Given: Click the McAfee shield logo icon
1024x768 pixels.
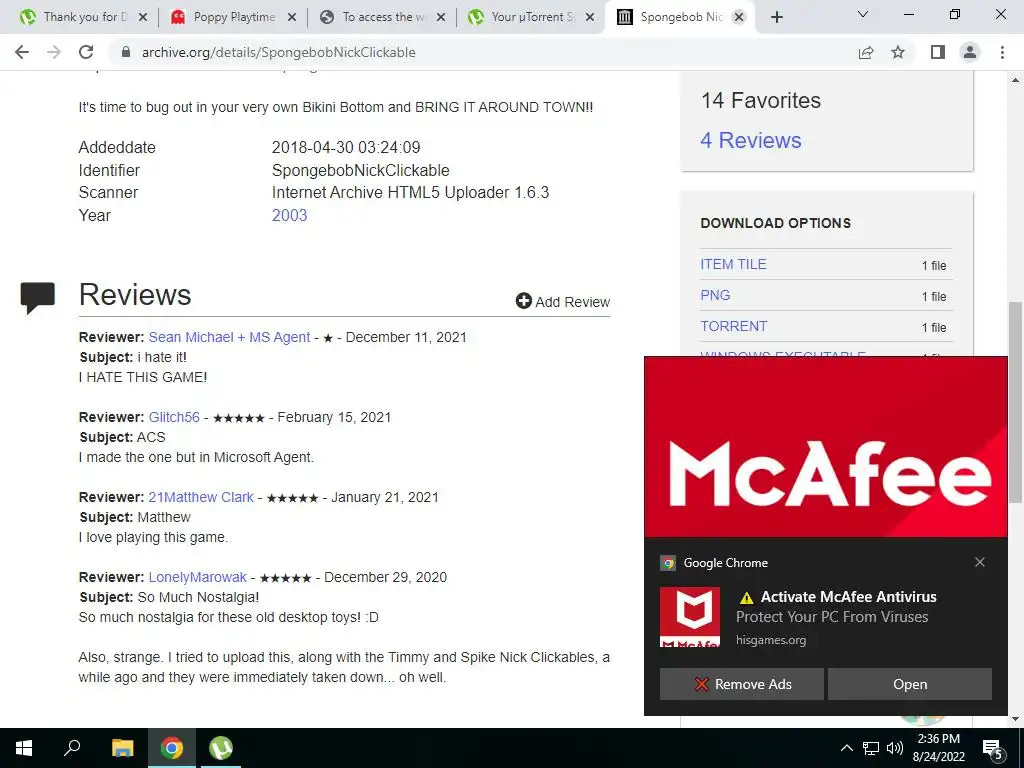Looking at the screenshot, I should pyautogui.click(x=690, y=616).
